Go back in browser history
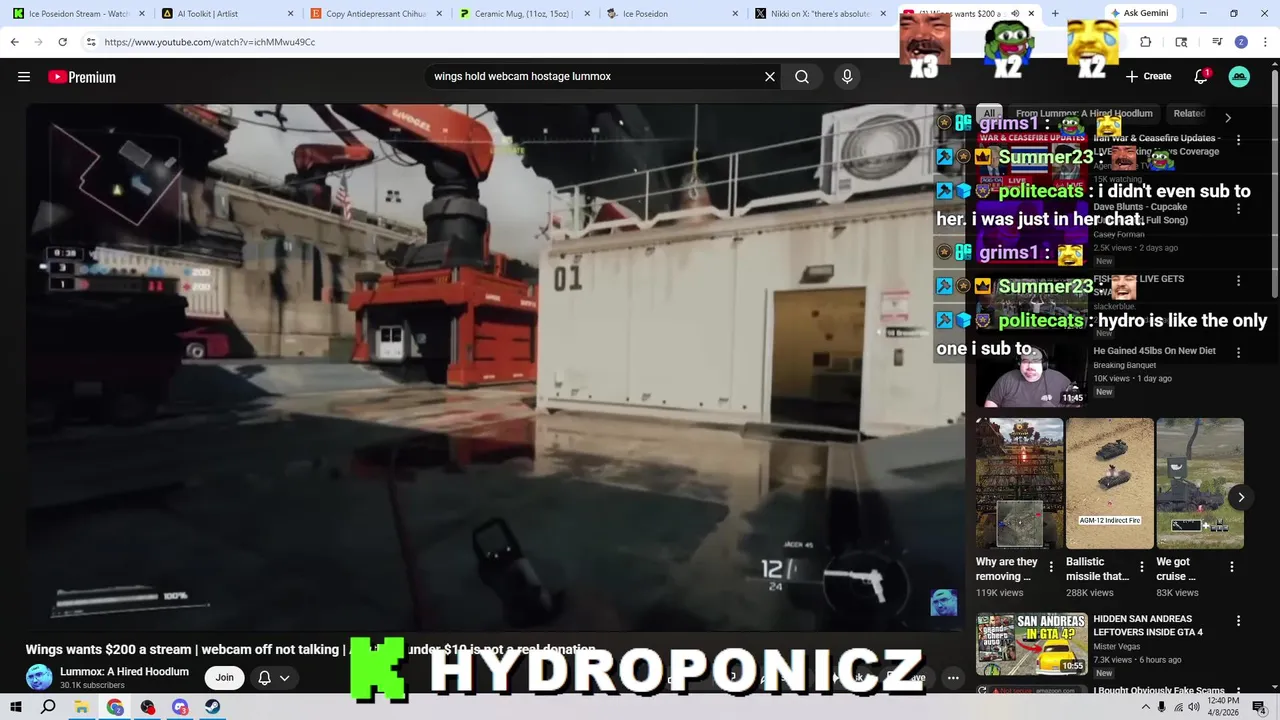The image size is (1280, 720). [14, 42]
